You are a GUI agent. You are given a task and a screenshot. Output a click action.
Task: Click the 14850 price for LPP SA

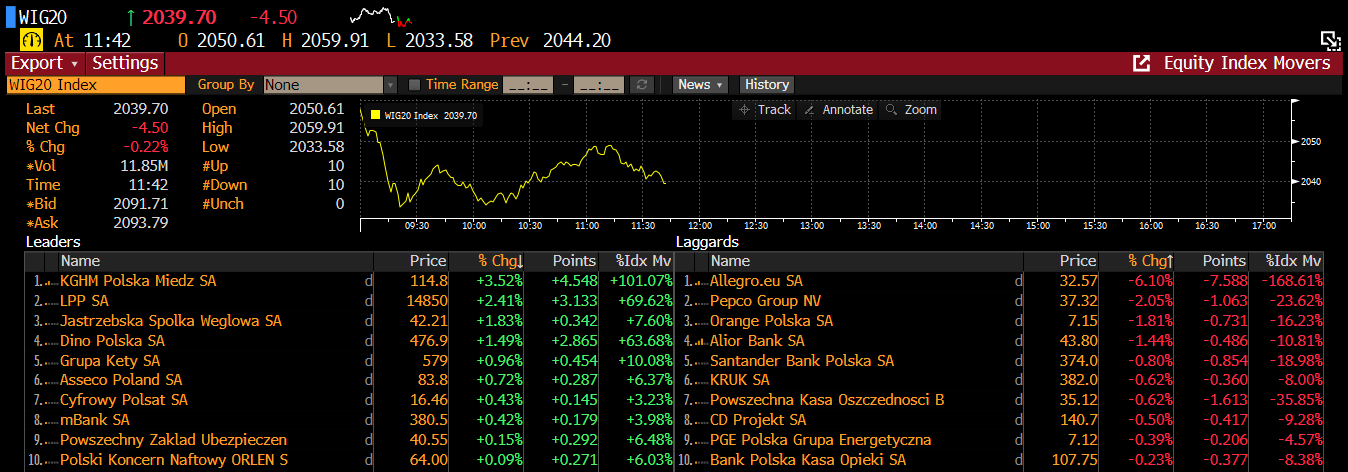[427, 301]
